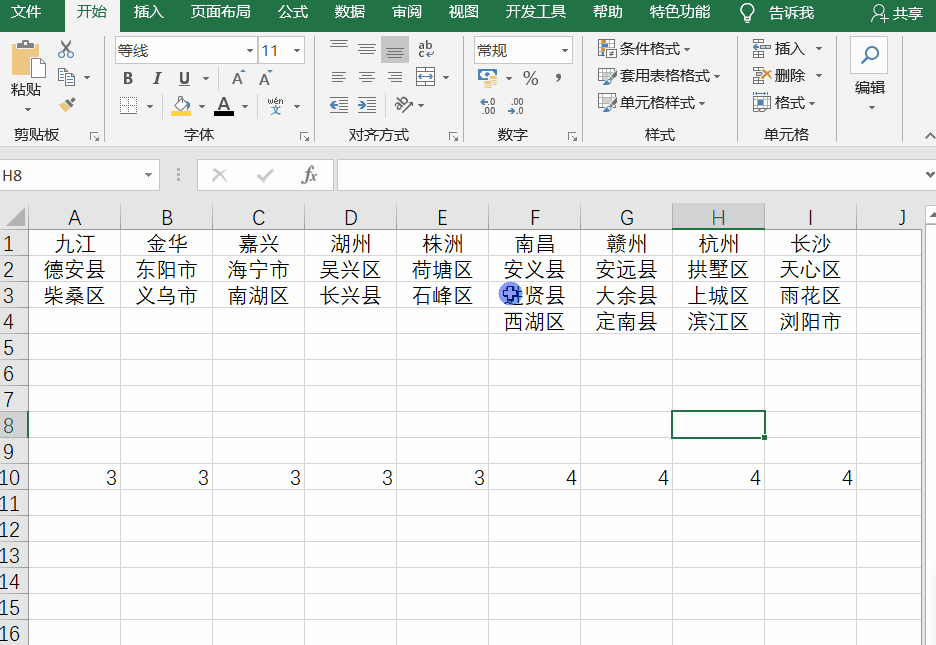Click the Merge and Center icon
This screenshot has width=936, height=645.
(x=425, y=77)
